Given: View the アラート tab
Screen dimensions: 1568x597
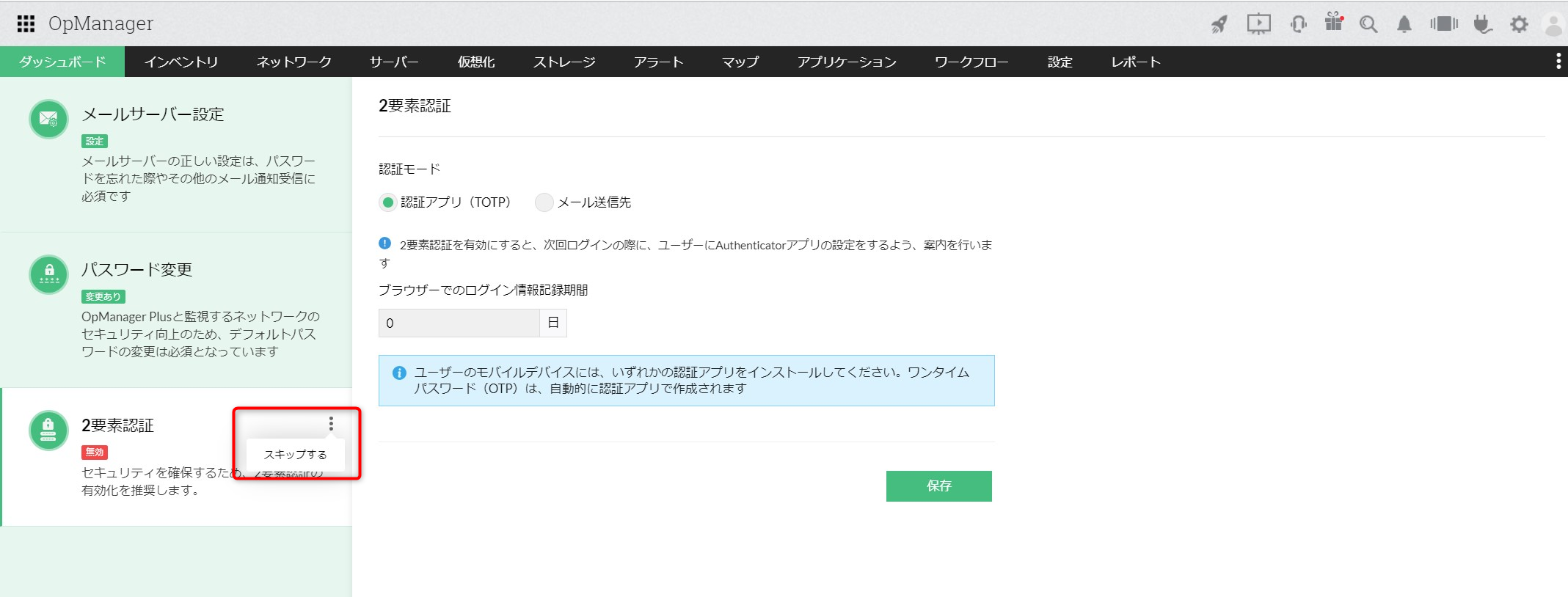Looking at the screenshot, I should pos(658,62).
